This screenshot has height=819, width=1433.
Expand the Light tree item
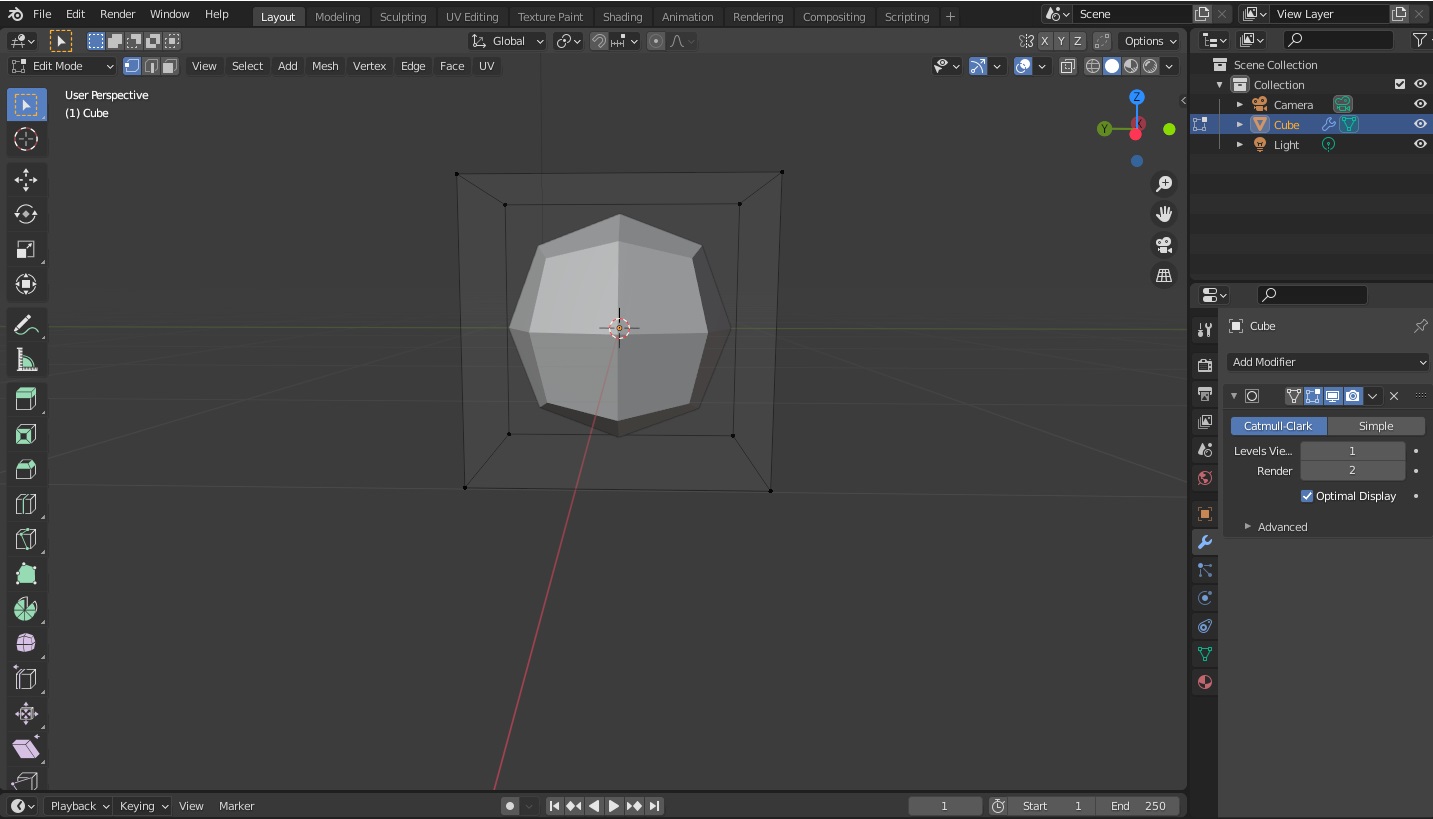1240,144
